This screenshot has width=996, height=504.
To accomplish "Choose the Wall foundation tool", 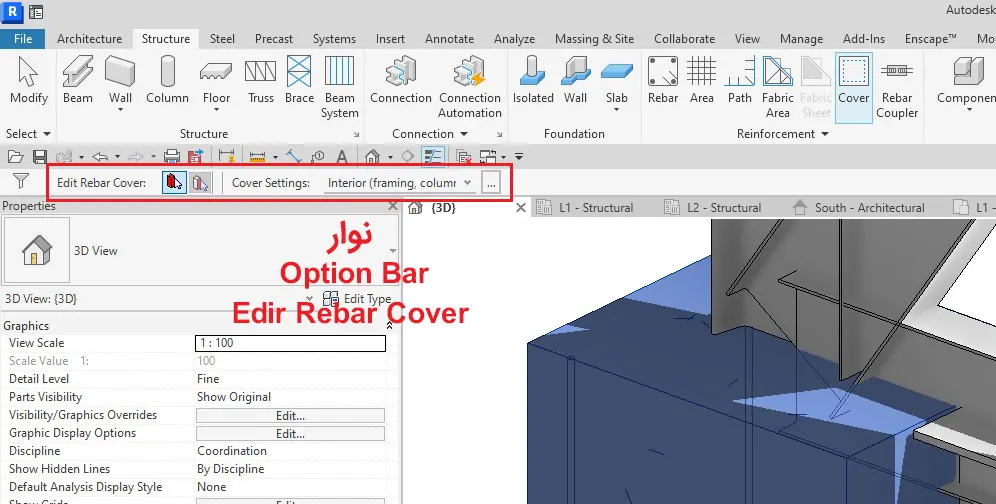I will point(575,80).
